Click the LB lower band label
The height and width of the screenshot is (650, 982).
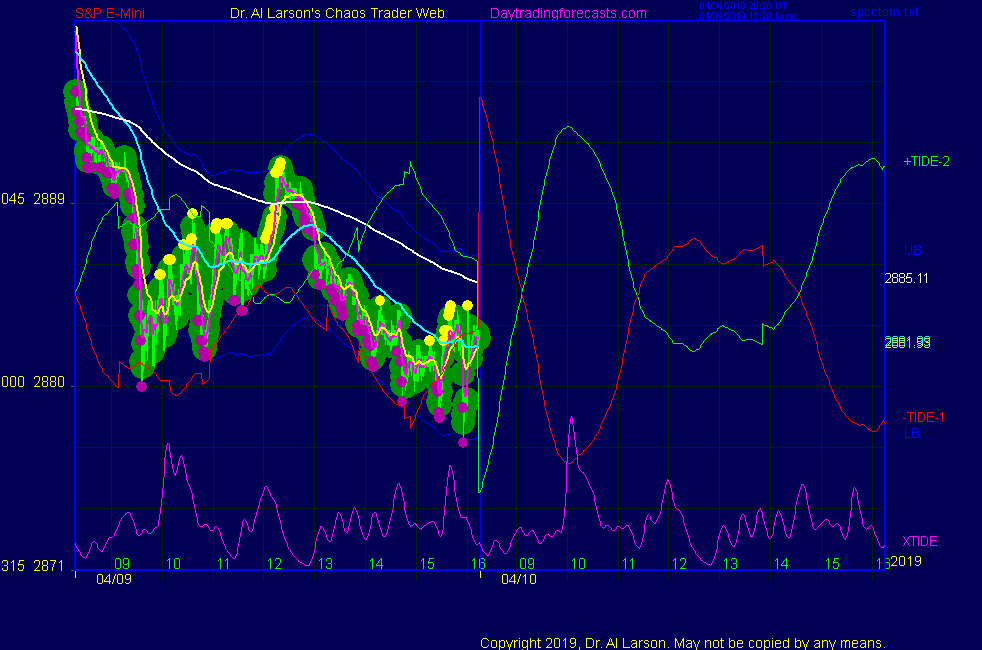click(x=911, y=433)
